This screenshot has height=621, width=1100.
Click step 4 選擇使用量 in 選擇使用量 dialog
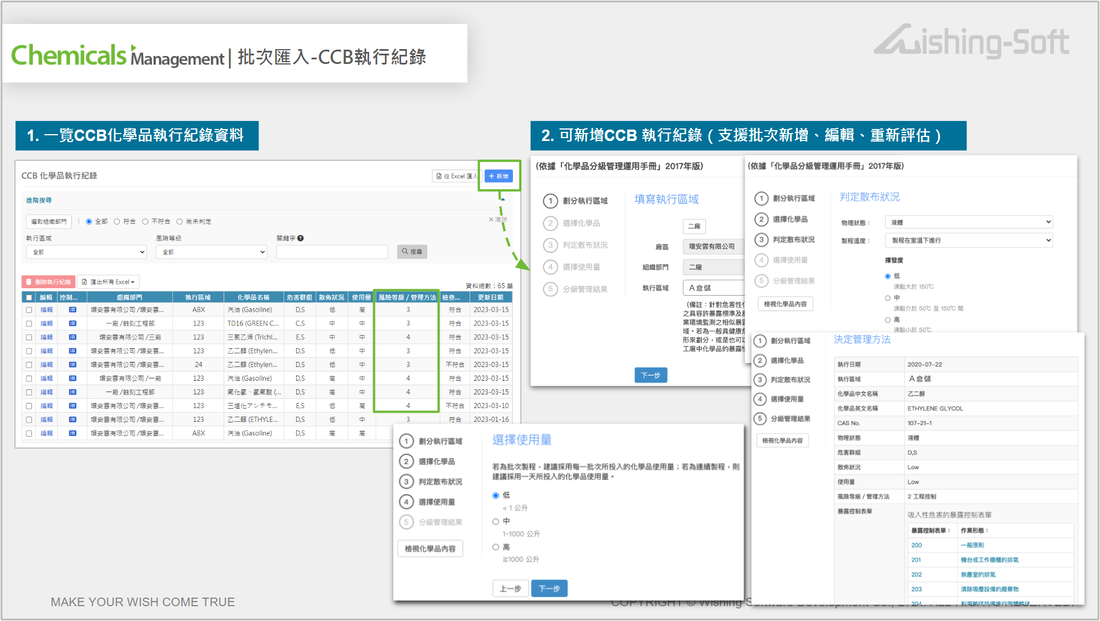[x=428, y=502]
